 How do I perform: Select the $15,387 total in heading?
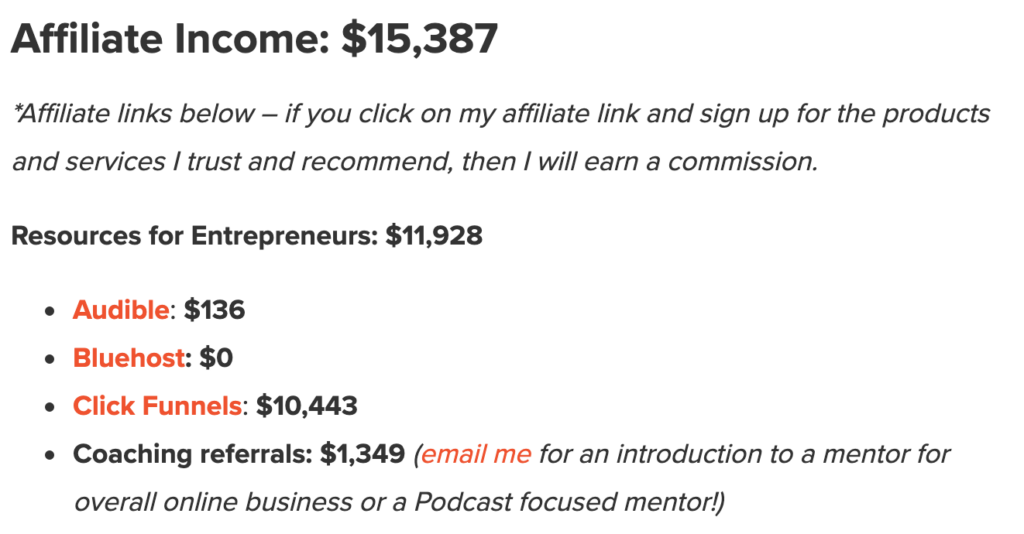click(420, 39)
